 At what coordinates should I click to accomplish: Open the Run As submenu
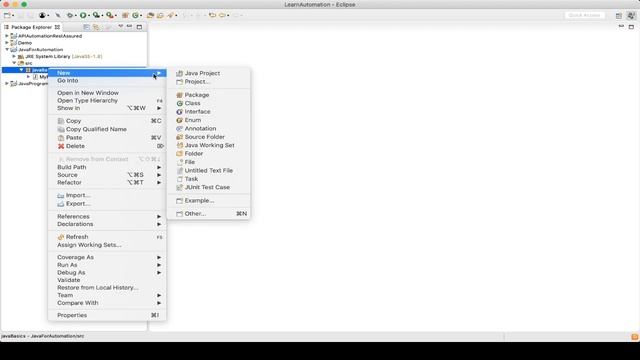click(107, 265)
